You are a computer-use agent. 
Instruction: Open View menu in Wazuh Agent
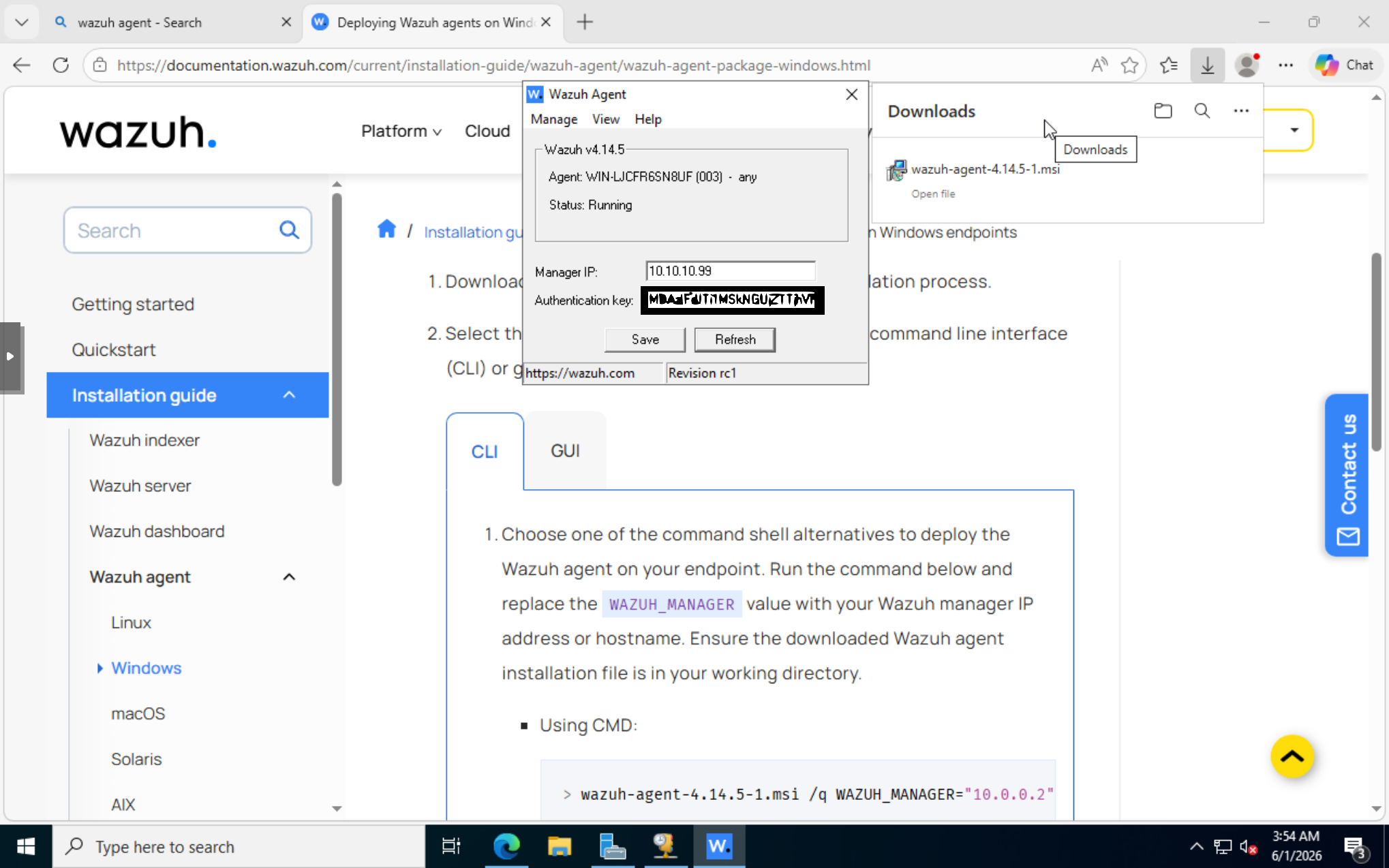(x=605, y=119)
